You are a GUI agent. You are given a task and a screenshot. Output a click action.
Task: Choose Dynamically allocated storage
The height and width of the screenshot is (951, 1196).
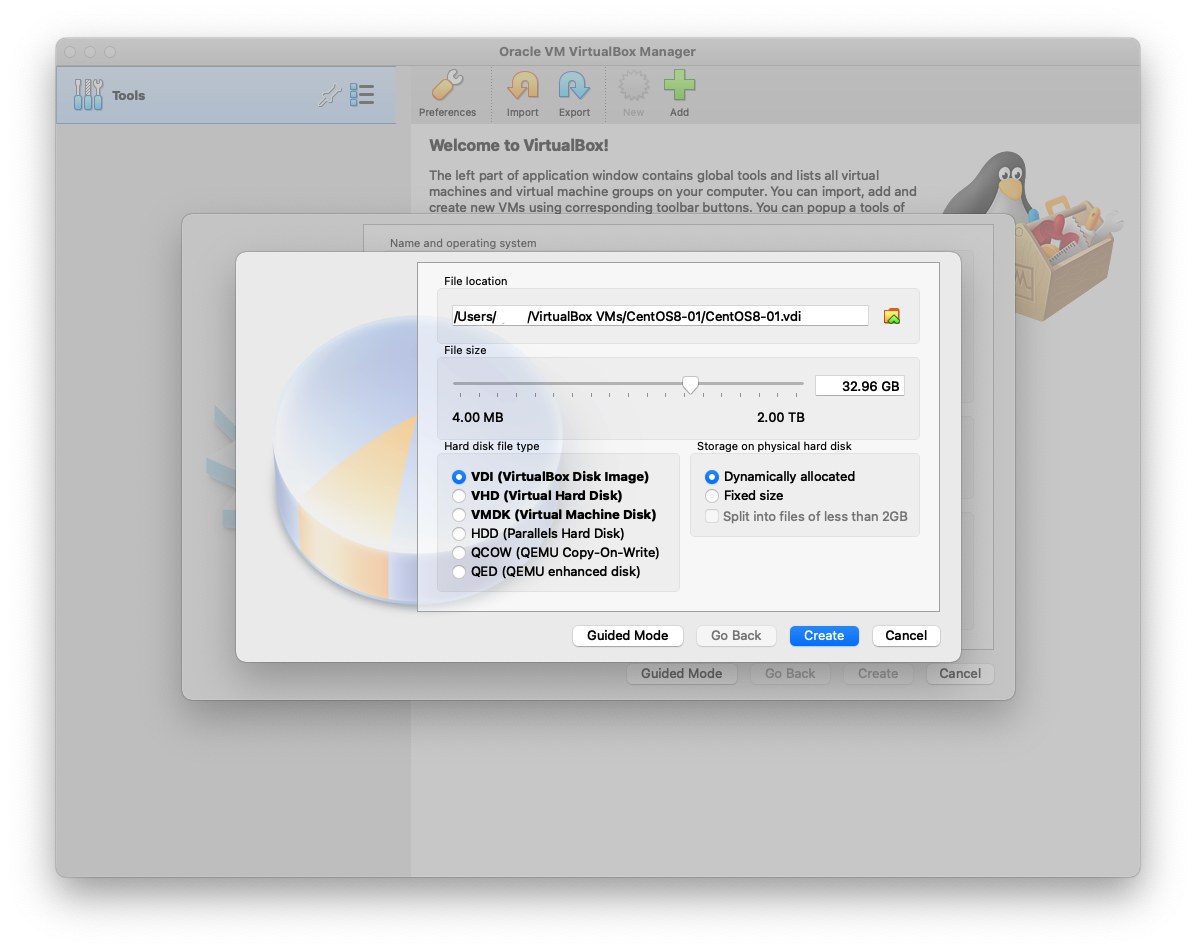click(780, 477)
